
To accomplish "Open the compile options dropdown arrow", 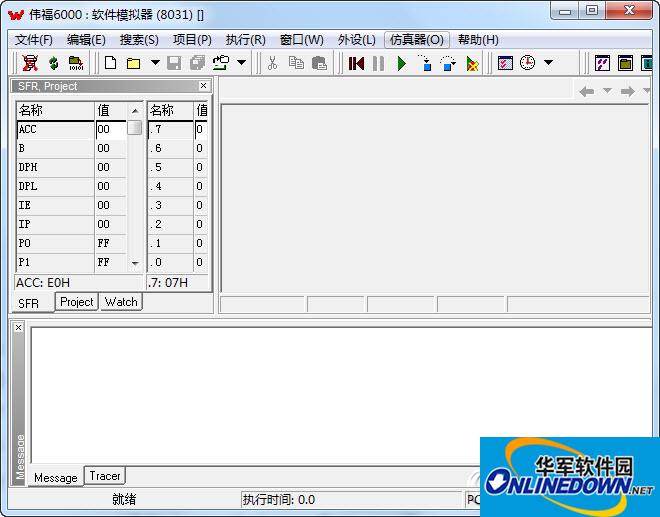I will [241, 63].
